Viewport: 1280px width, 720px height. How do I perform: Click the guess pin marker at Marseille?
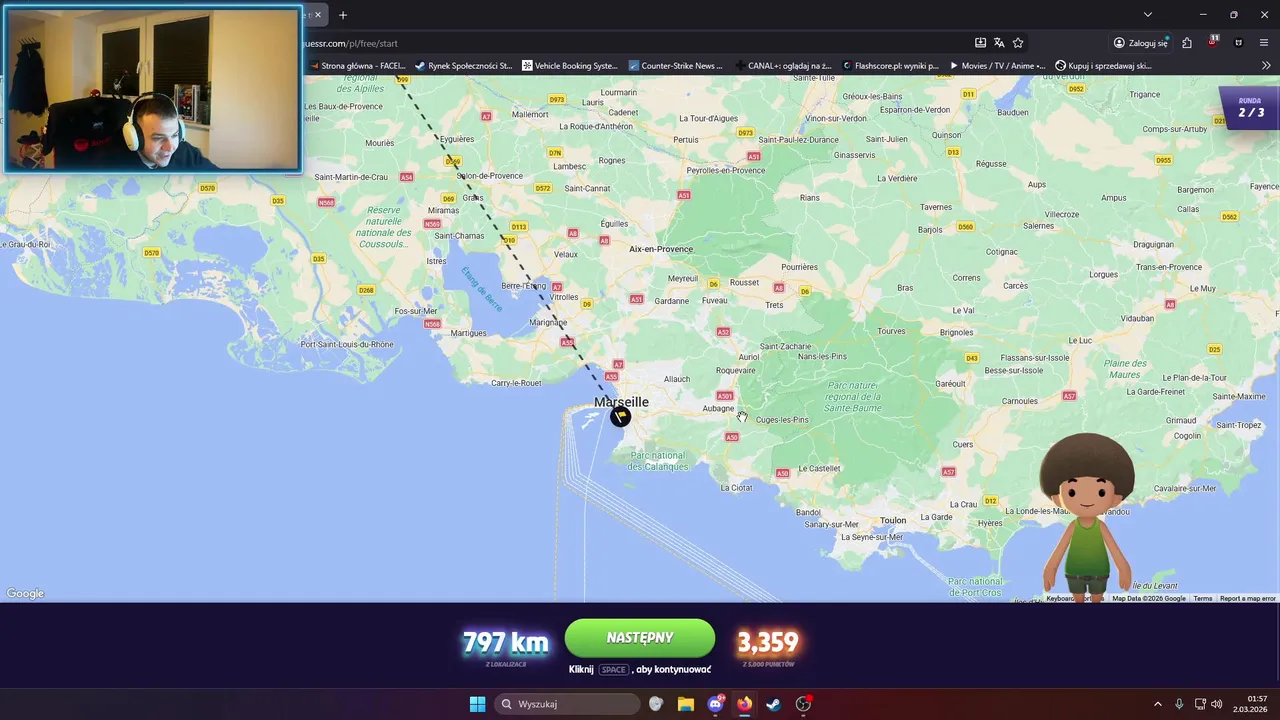620,417
